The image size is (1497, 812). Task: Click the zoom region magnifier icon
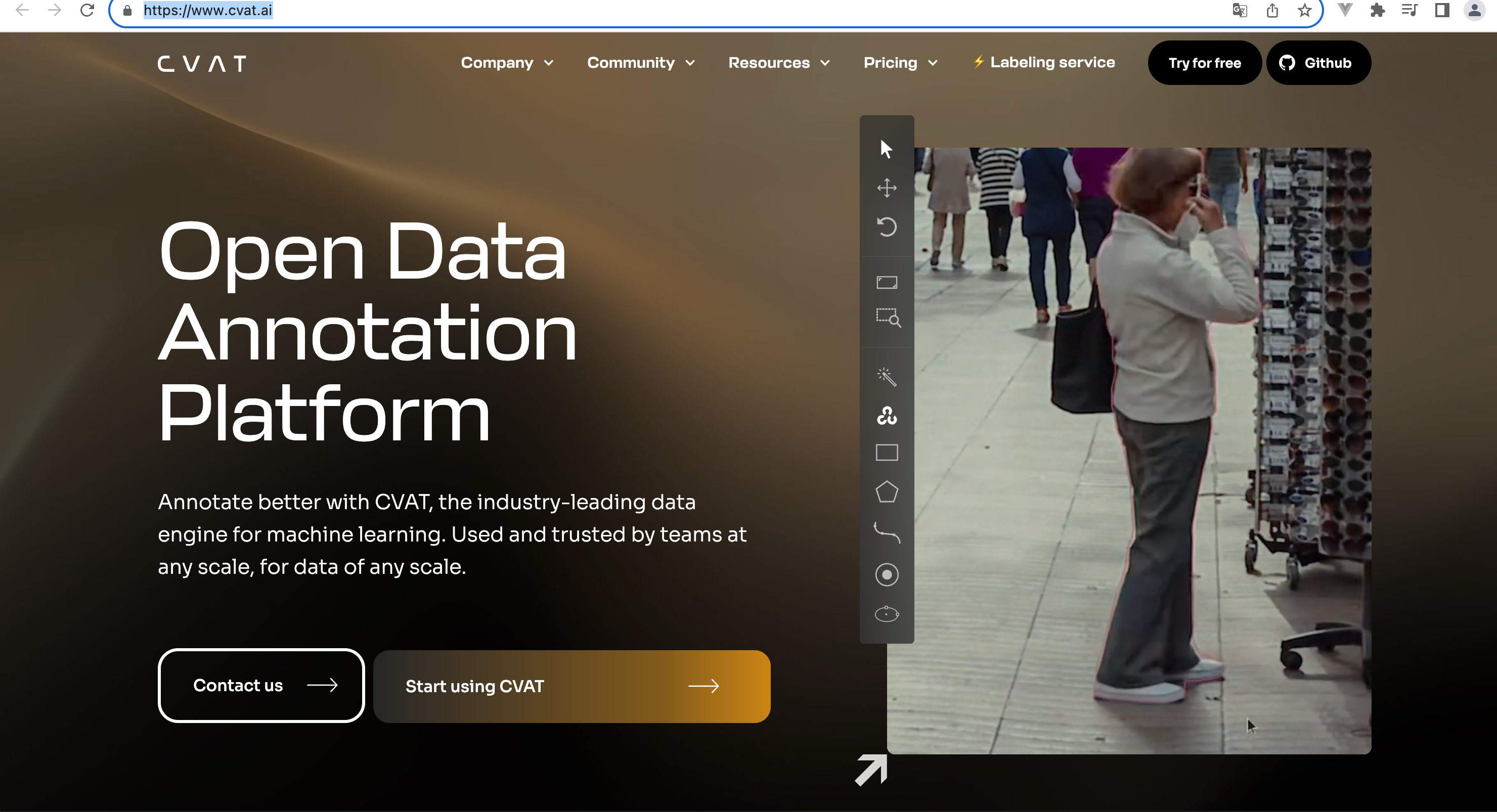click(888, 318)
